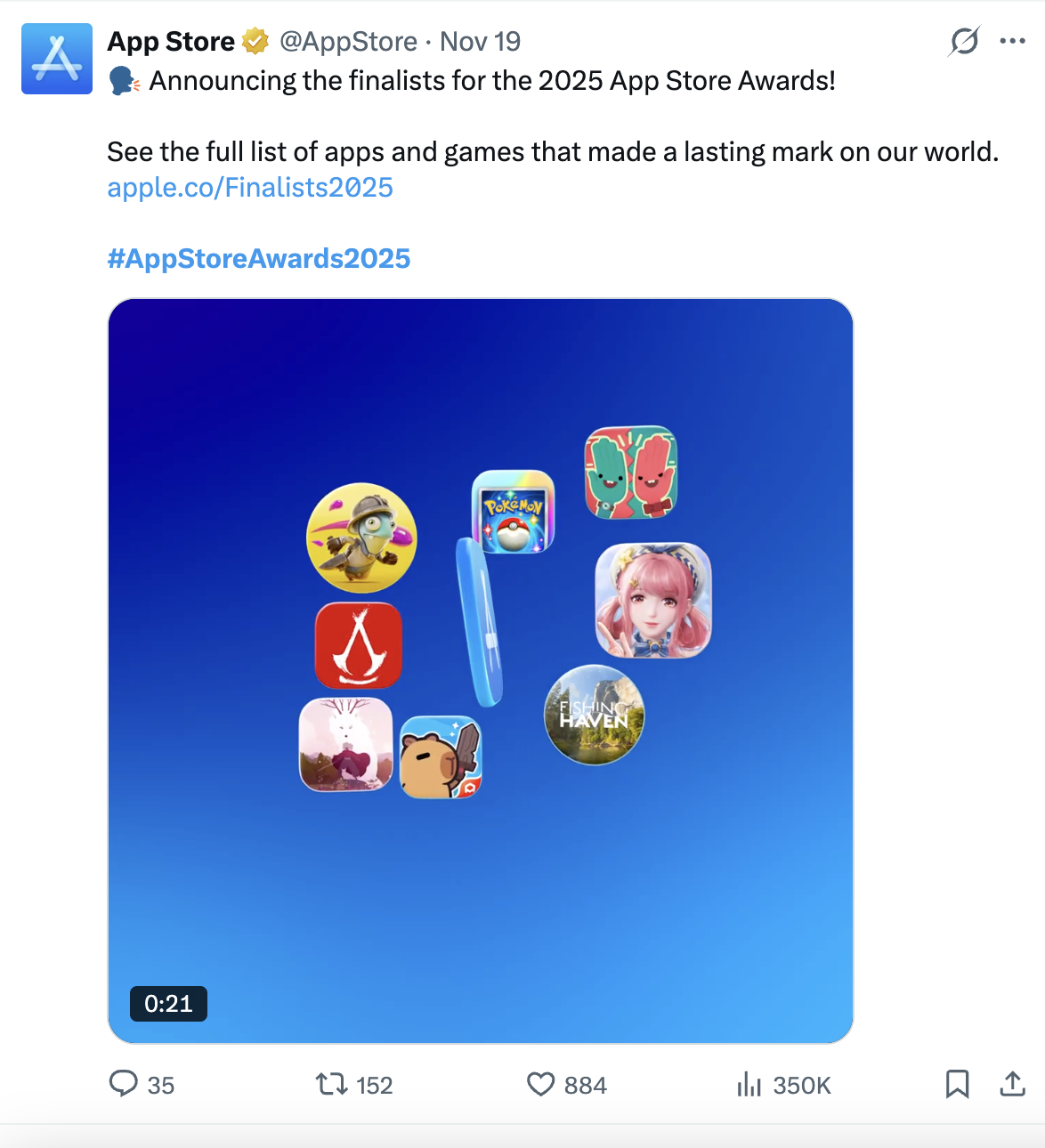Open the more options ellipsis menu
The height and width of the screenshot is (1148, 1045).
pyautogui.click(x=1012, y=41)
